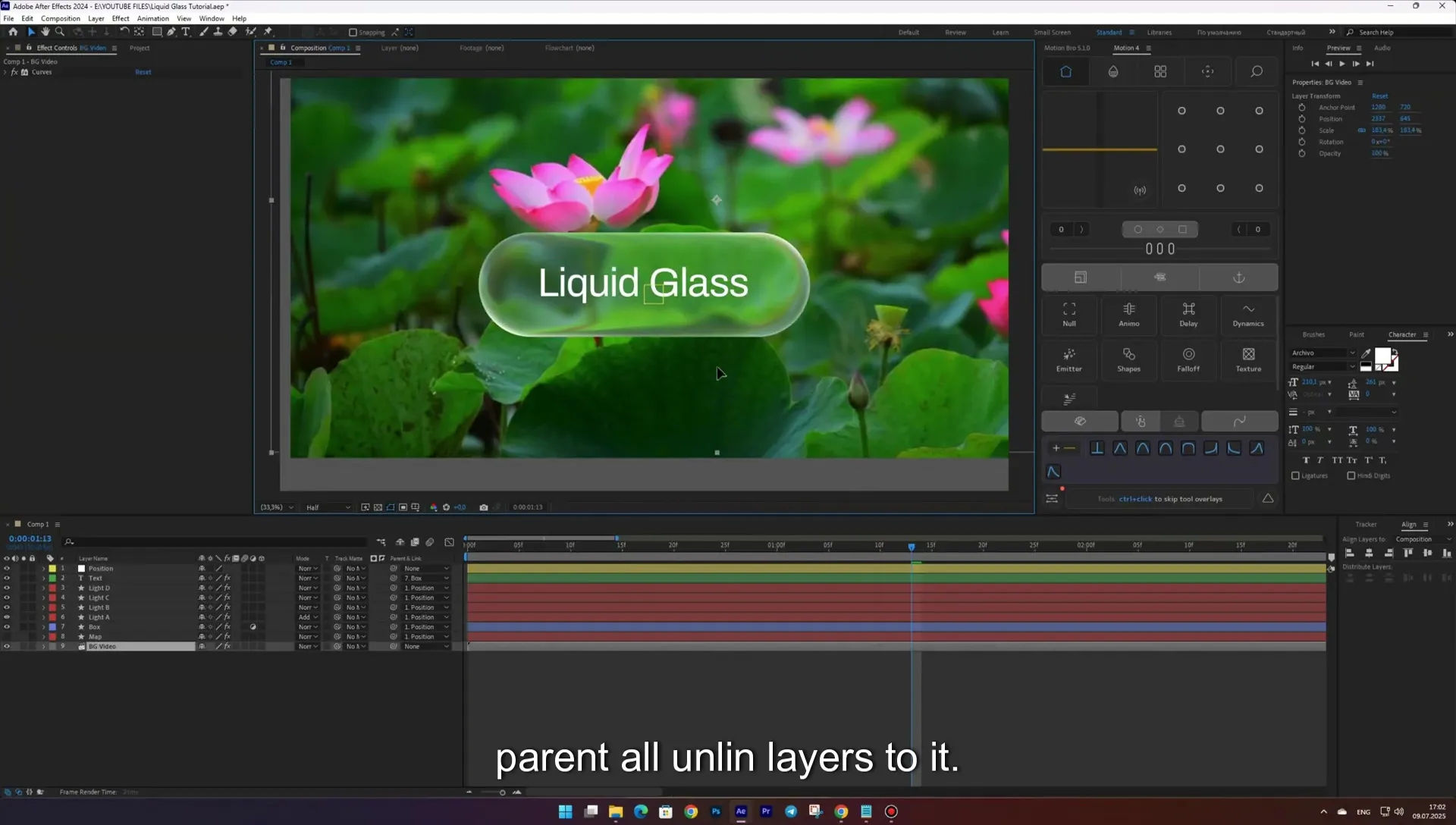The width and height of the screenshot is (1456, 825).
Task: Open Motion 4 Null tool
Action: [x=1069, y=314]
